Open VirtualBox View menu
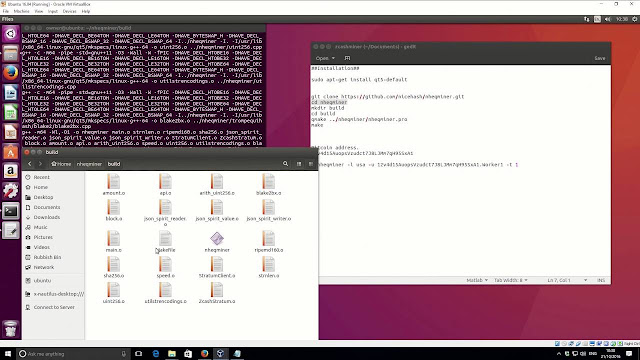The width and height of the screenshot is (640, 360). click(x=39, y=11)
